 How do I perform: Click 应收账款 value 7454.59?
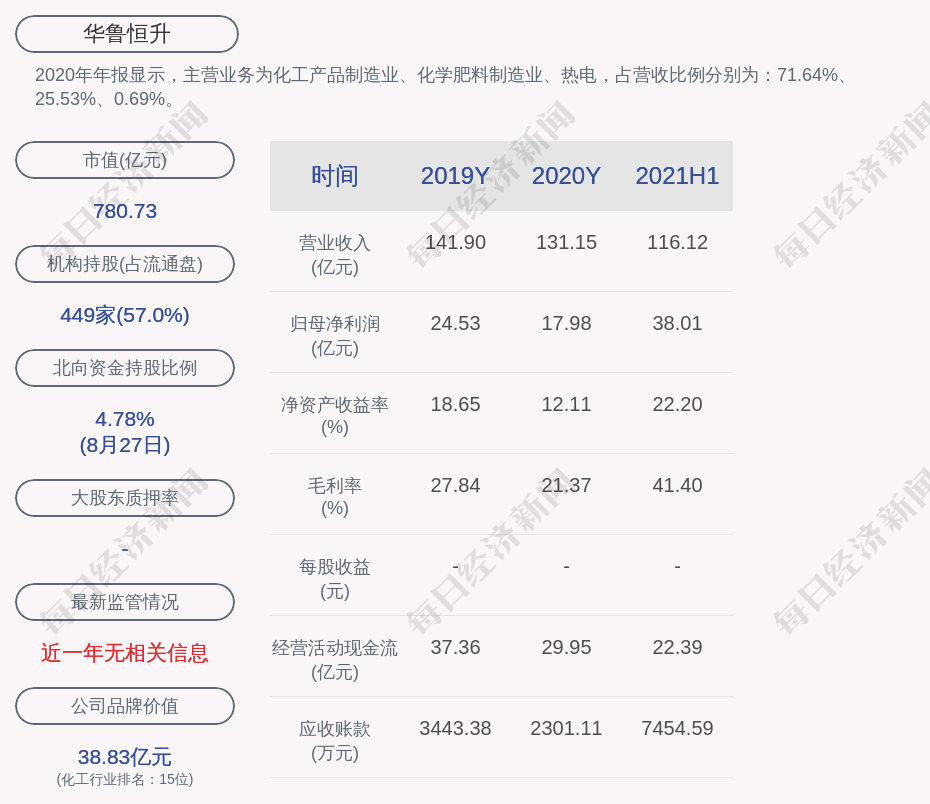pyautogui.click(x=677, y=728)
